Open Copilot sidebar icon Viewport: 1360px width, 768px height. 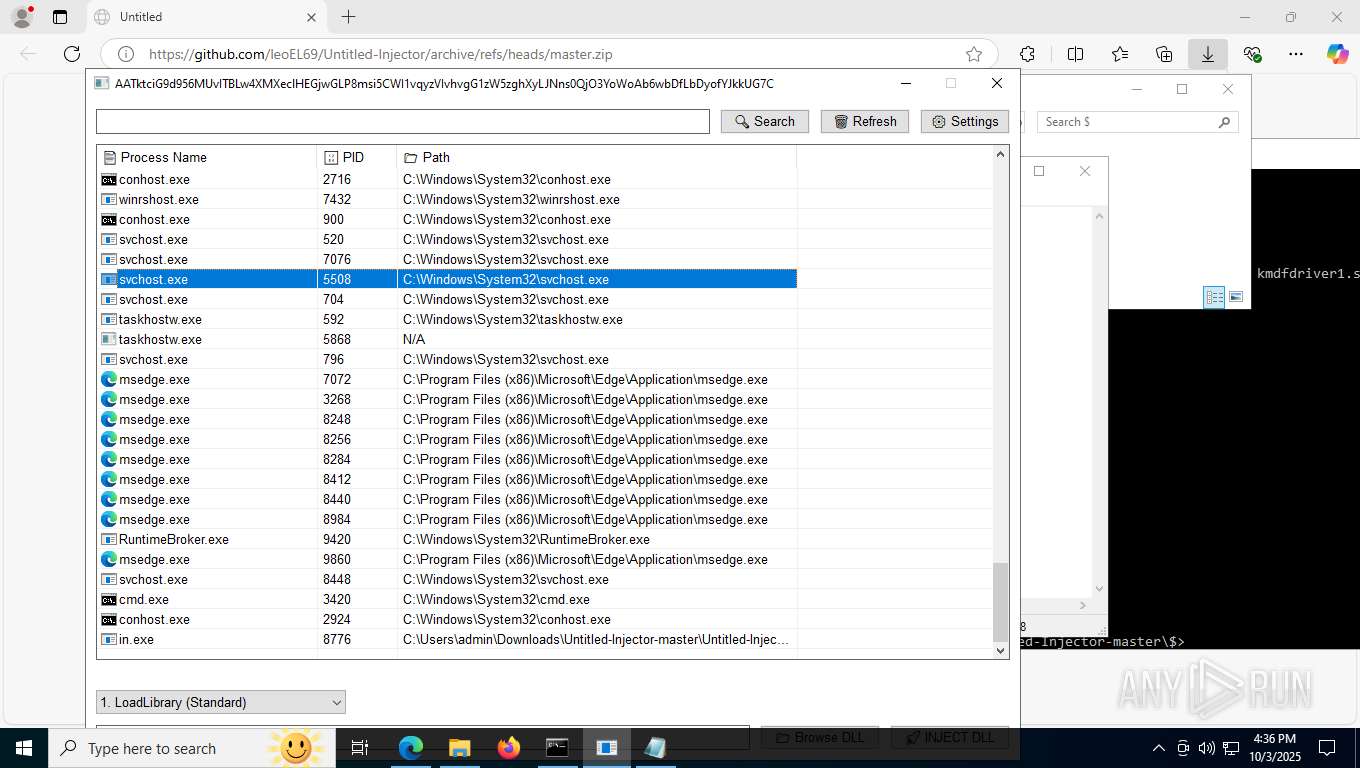1338,54
